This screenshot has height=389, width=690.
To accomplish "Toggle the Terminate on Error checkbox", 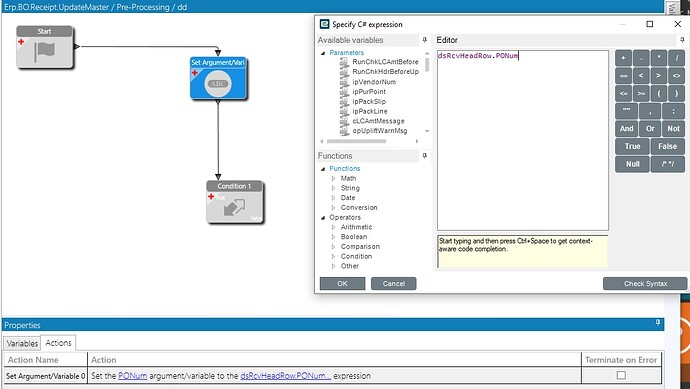I will (x=621, y=375).
